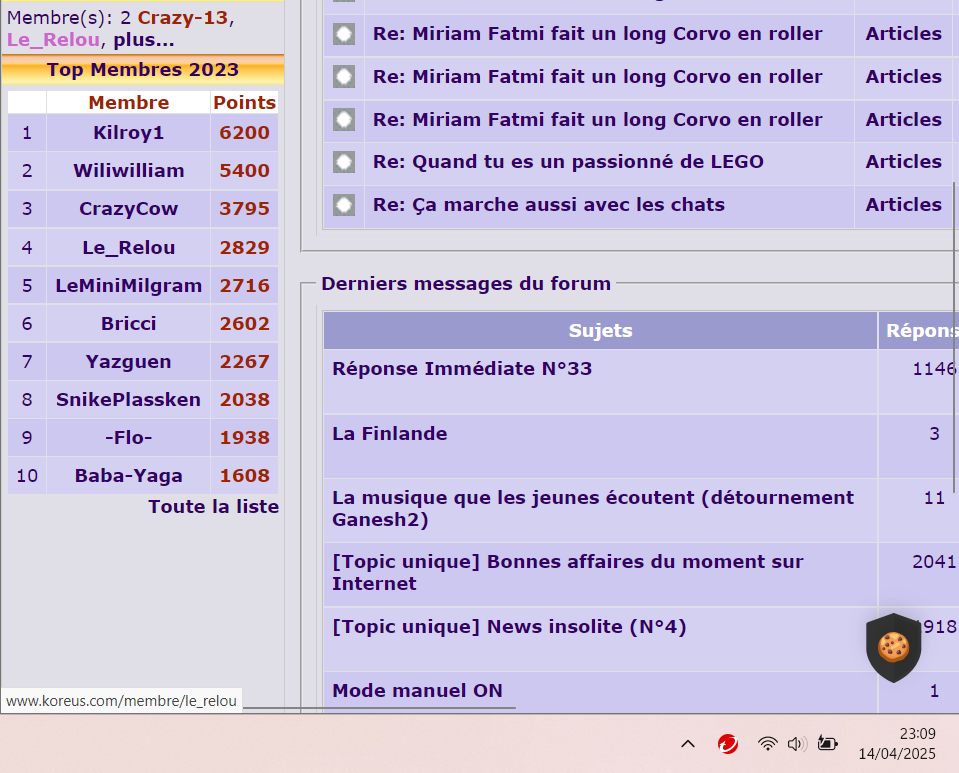Open the 'Toute la liste' members link
The height and width of the screenshot is (773, 959).
point(213,506)
